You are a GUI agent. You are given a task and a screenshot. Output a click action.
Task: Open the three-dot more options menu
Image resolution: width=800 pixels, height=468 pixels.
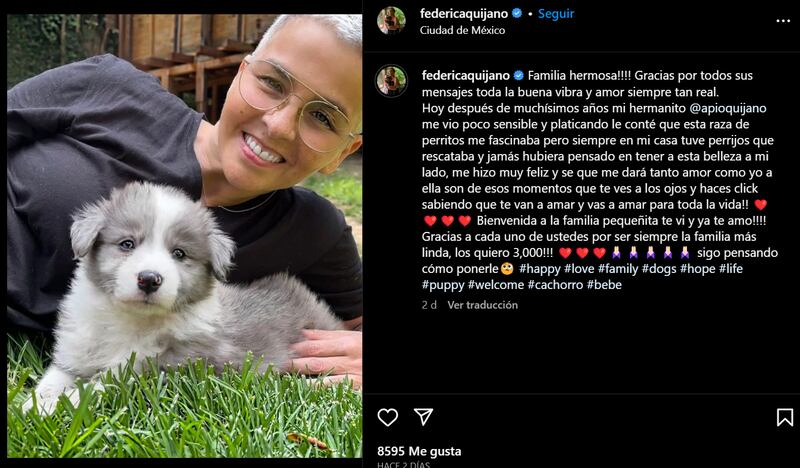(x=783, y=21)
